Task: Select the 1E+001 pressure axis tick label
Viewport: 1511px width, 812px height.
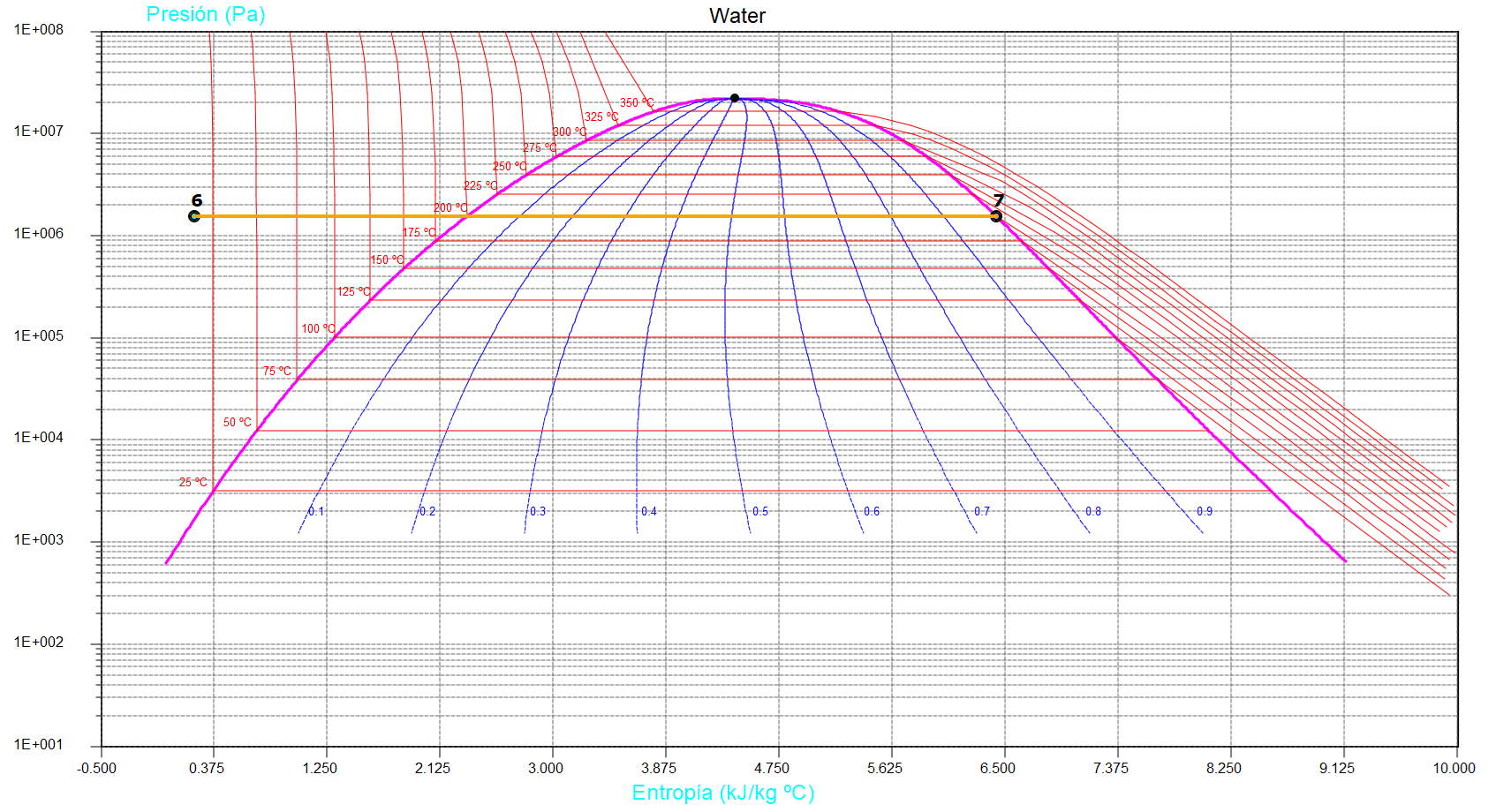Action: 39,745
